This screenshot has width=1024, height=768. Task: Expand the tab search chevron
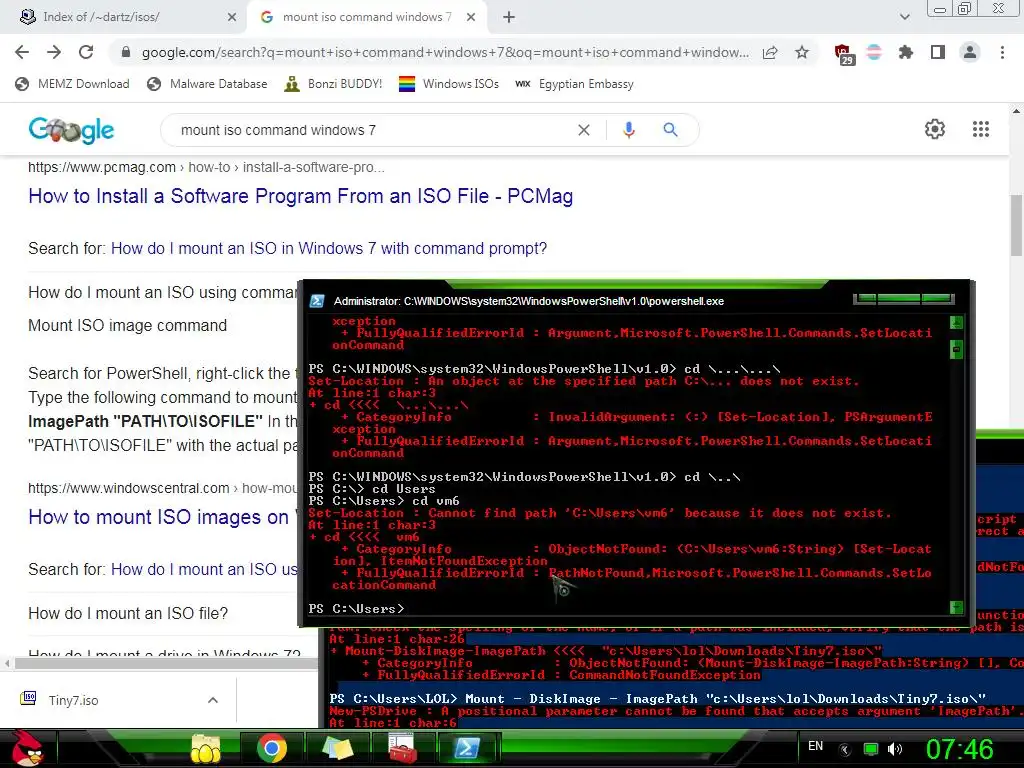(904, 17)
